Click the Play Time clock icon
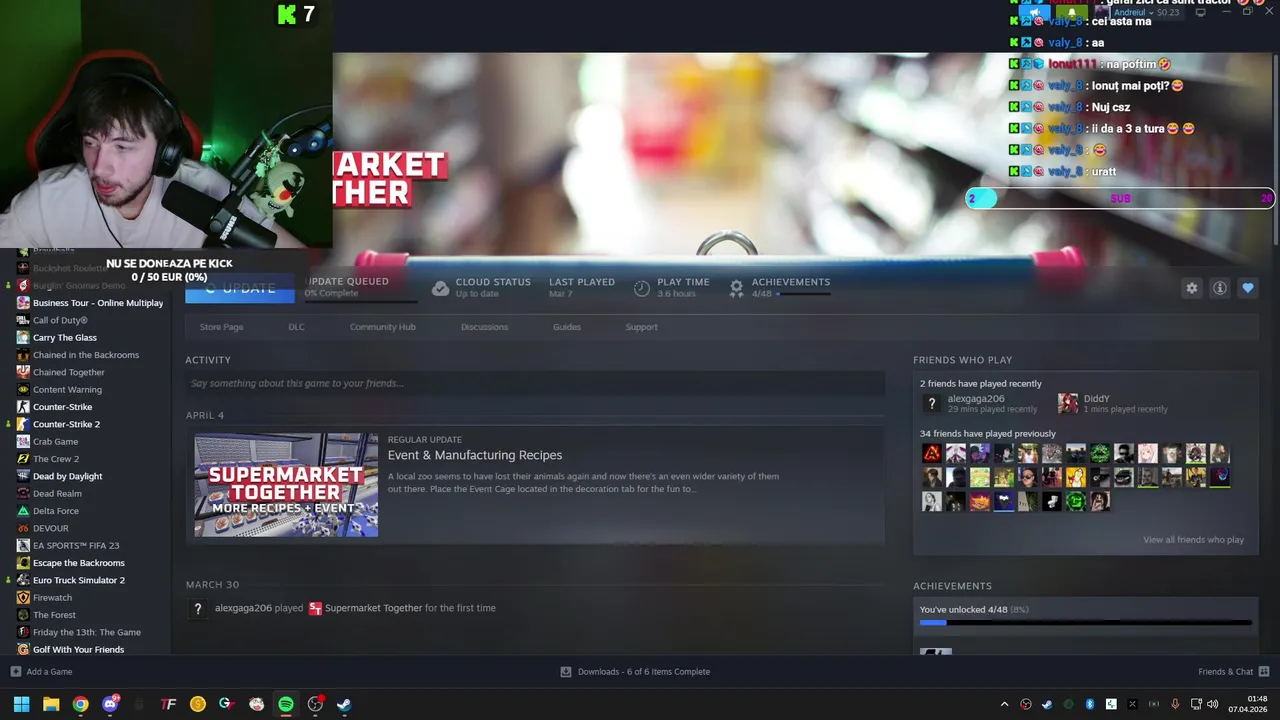Viewport: 1280px width, 720px height. [642, 288]
